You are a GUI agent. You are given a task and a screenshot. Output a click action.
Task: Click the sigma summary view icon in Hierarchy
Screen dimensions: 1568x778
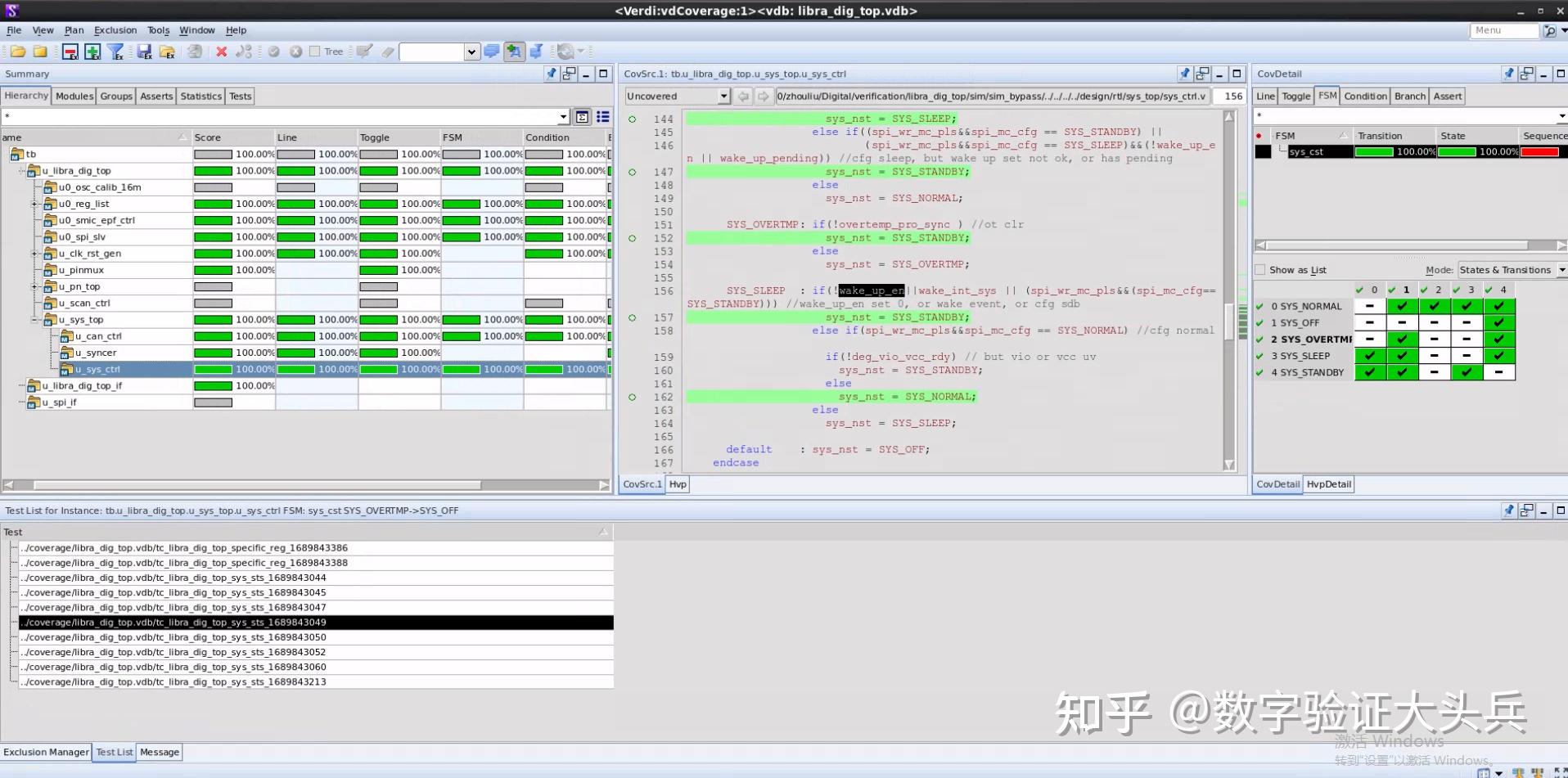click(582, 117)
